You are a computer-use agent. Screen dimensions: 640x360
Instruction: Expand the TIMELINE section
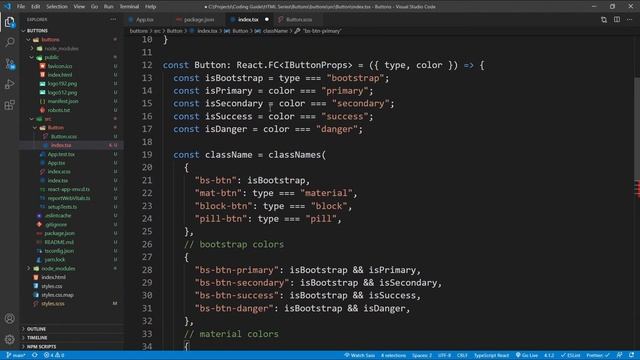click(x=71, y=338)
